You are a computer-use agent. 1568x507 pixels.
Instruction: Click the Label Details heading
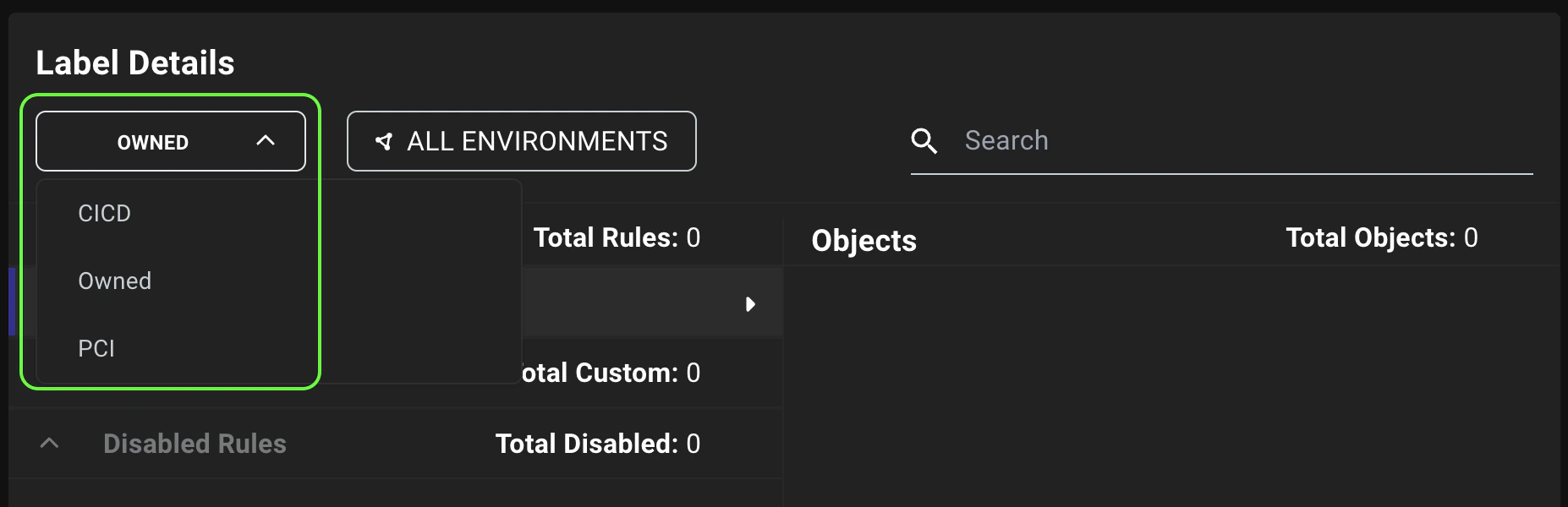136,62
